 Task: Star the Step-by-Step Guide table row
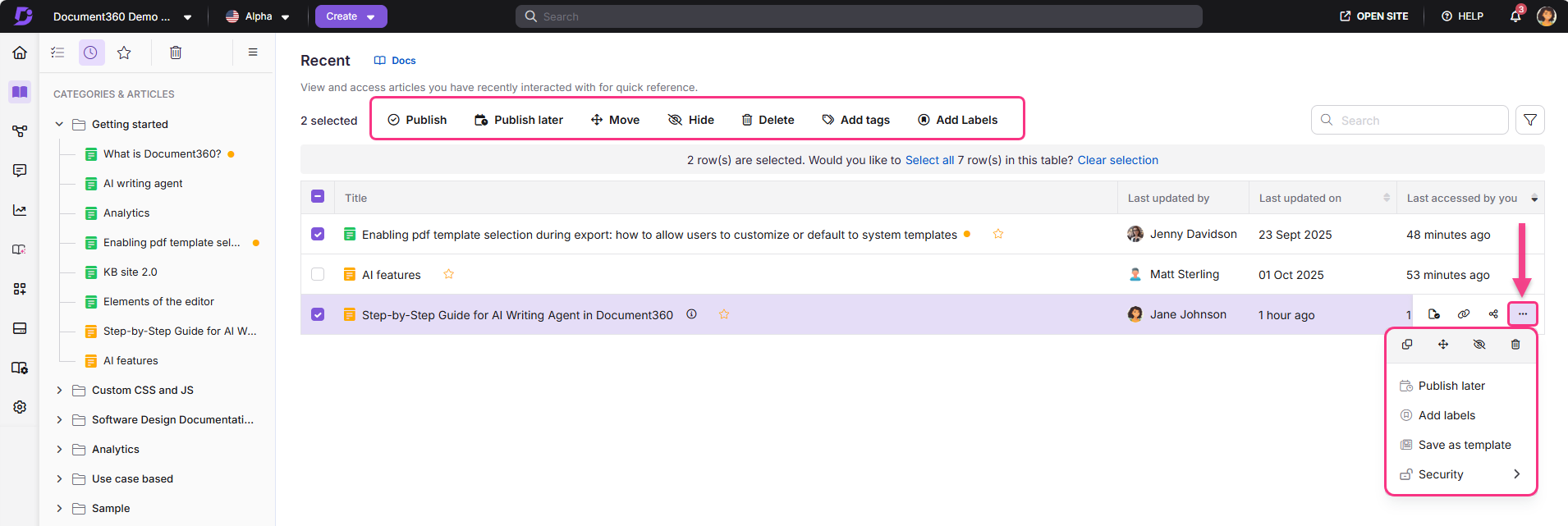click(x=724, y=314)
